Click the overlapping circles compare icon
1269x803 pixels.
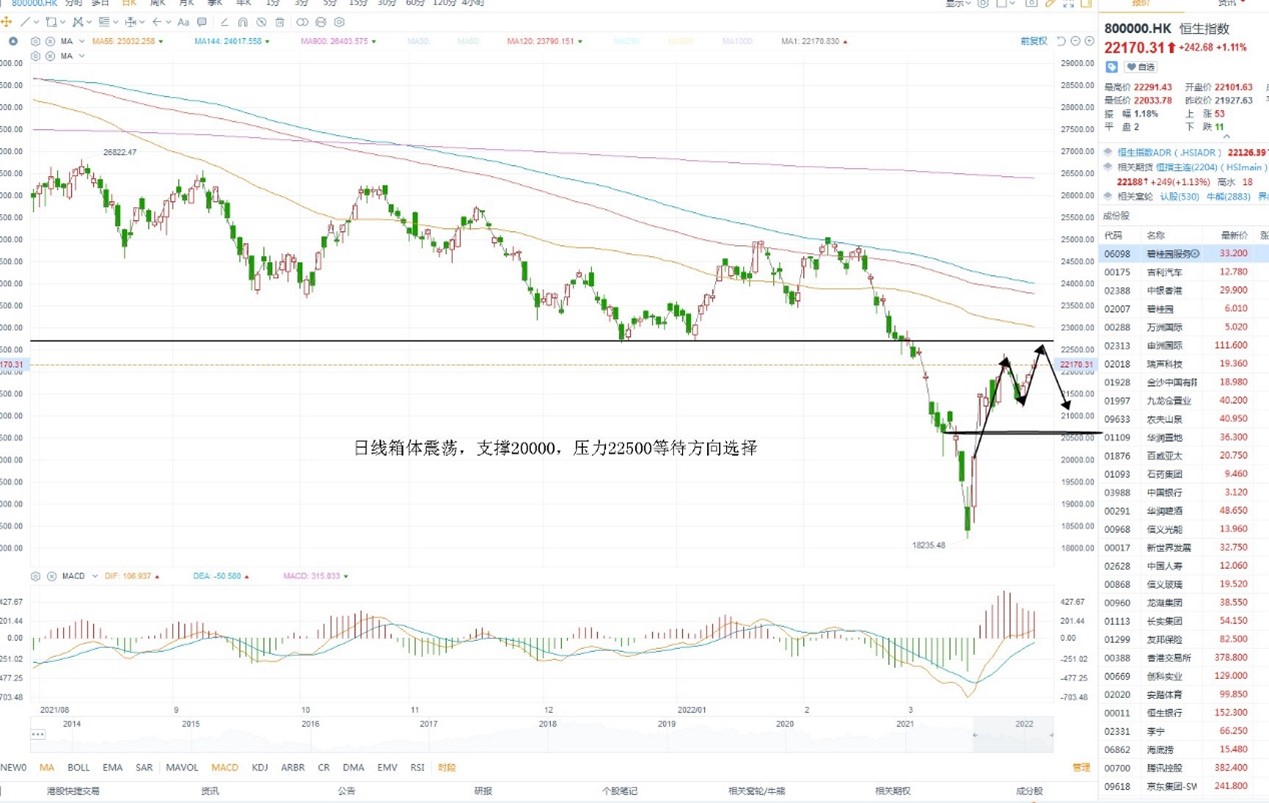302,22
